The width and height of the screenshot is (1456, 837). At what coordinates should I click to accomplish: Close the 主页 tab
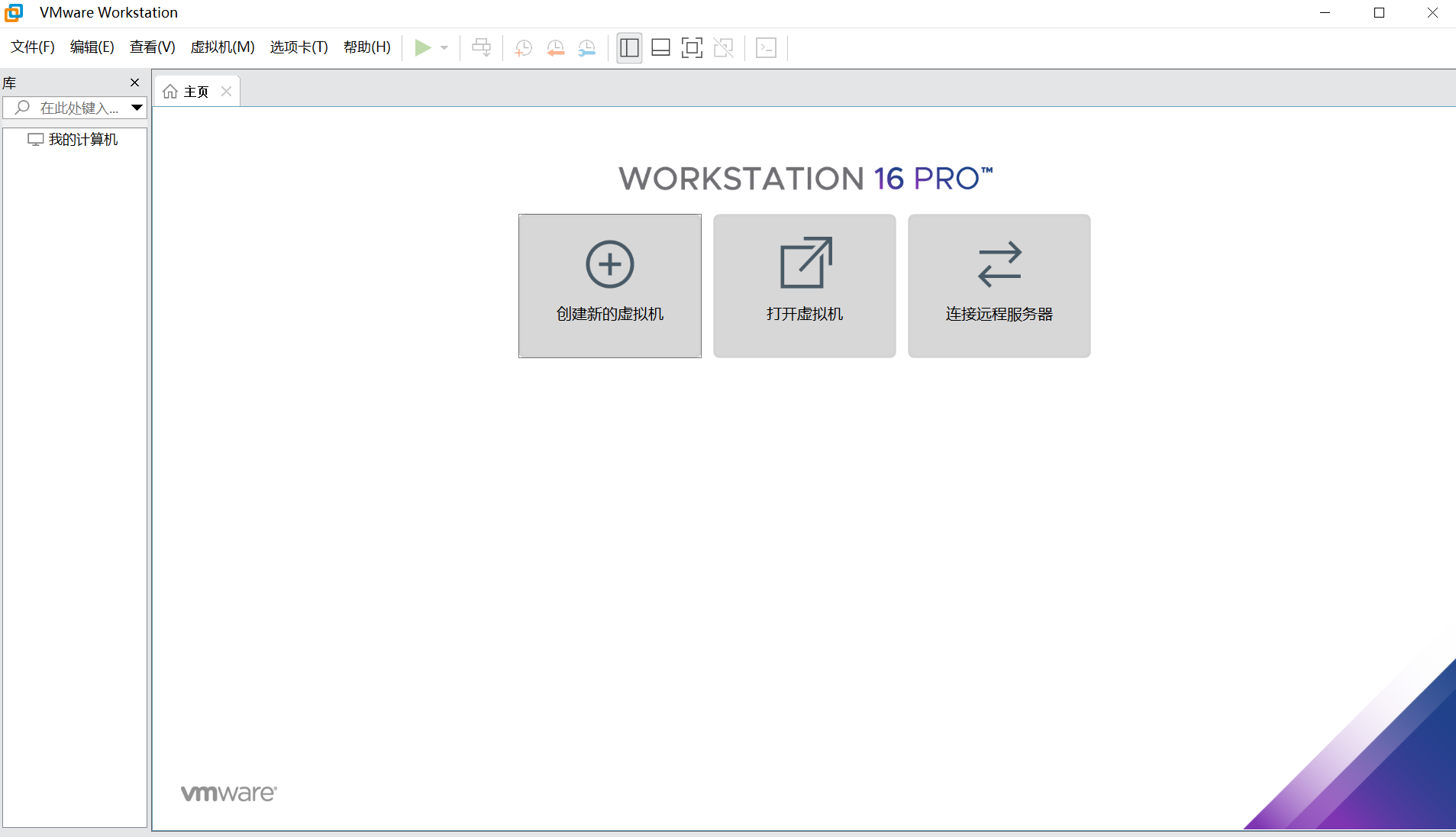[226, 91]
